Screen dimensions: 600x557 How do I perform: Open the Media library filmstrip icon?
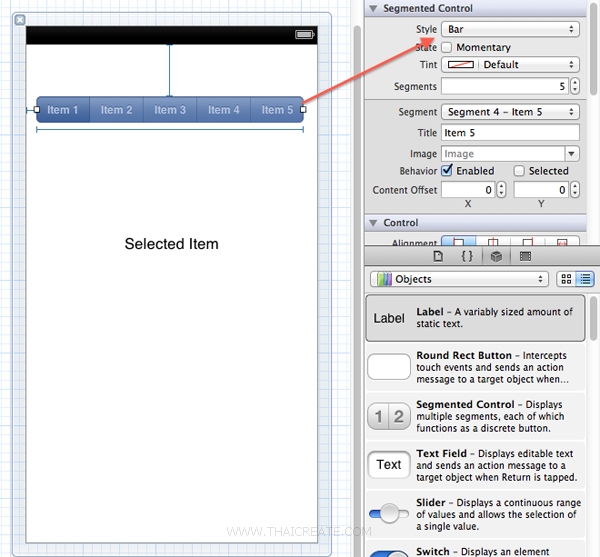(525, 256)
